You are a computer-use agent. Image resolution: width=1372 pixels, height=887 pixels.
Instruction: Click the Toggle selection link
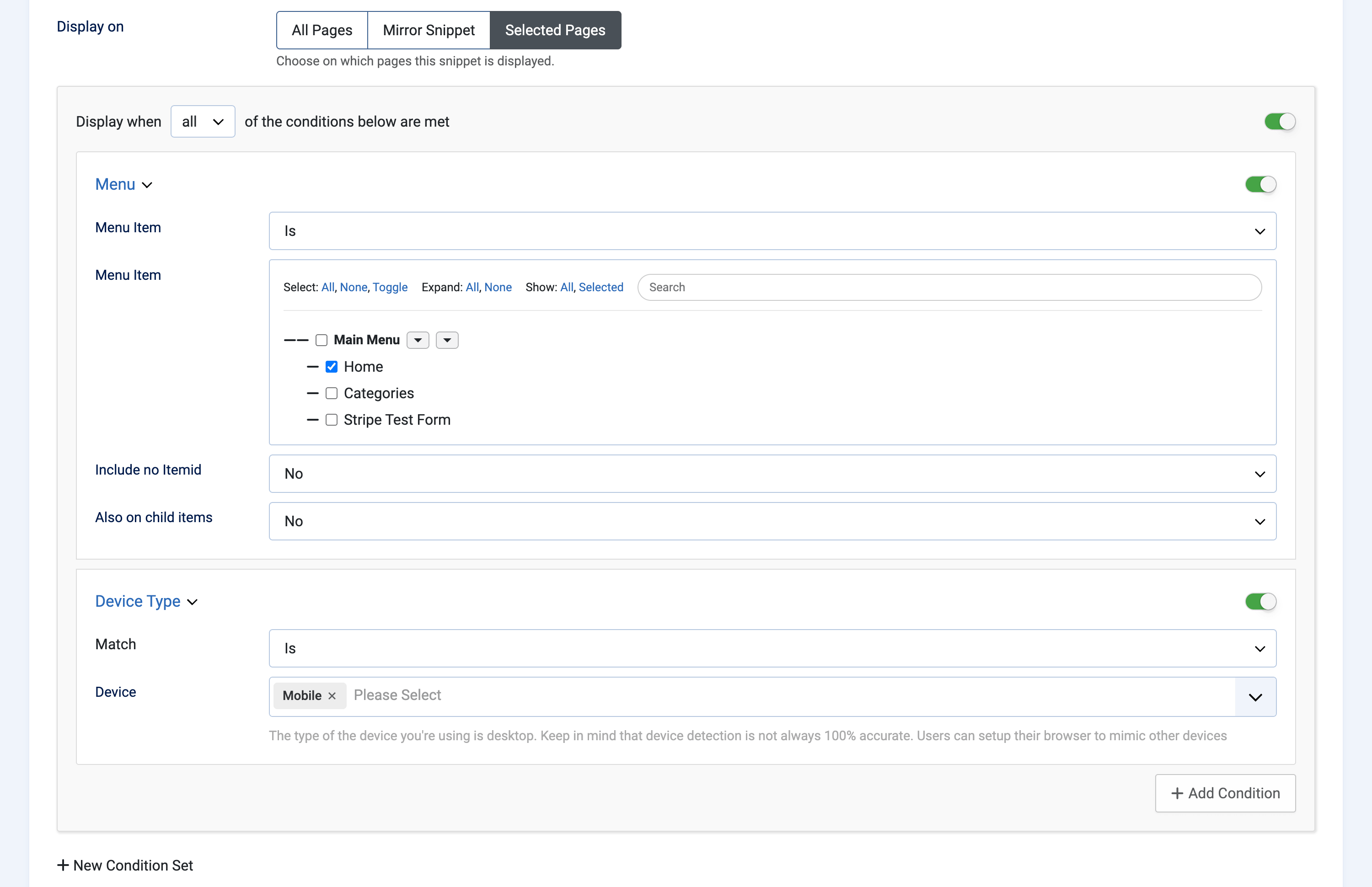click(390, 287)
